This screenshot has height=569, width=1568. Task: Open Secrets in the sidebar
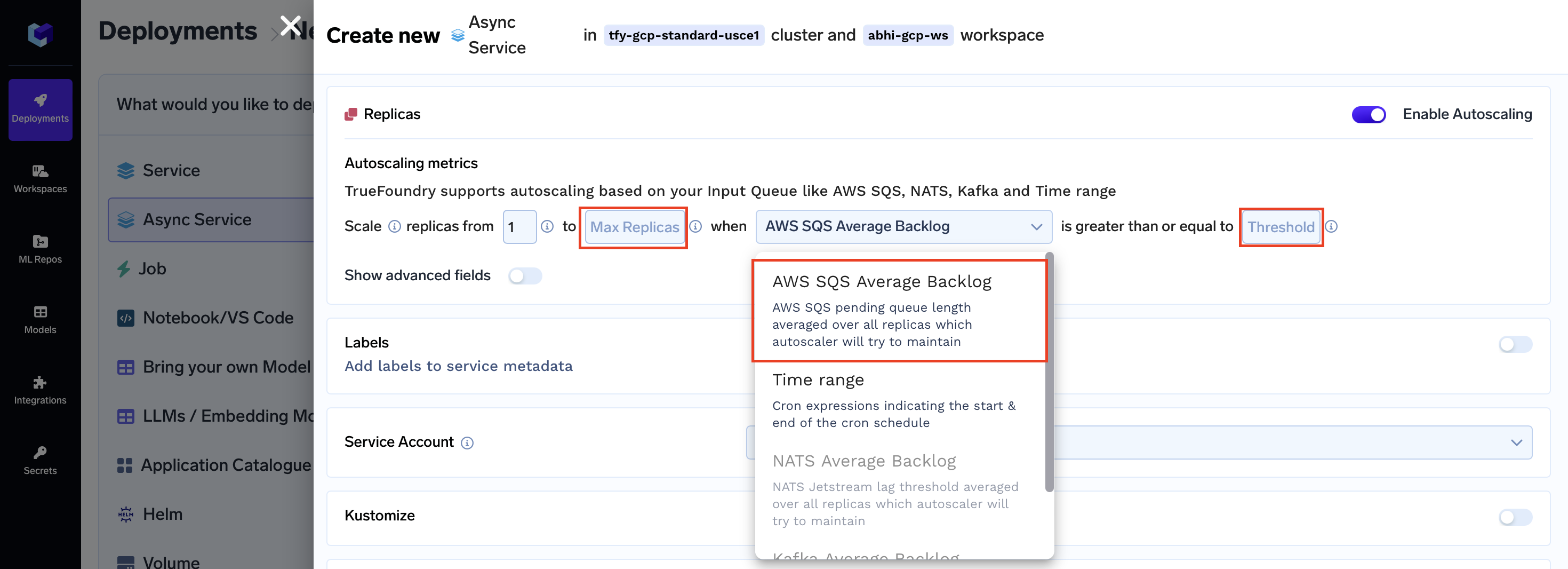40,461
